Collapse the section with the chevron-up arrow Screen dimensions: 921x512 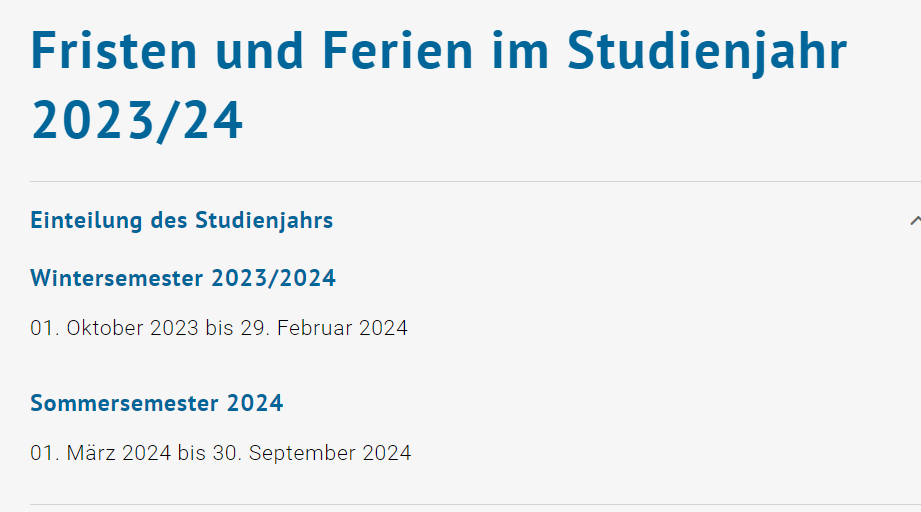pos(914,220)
